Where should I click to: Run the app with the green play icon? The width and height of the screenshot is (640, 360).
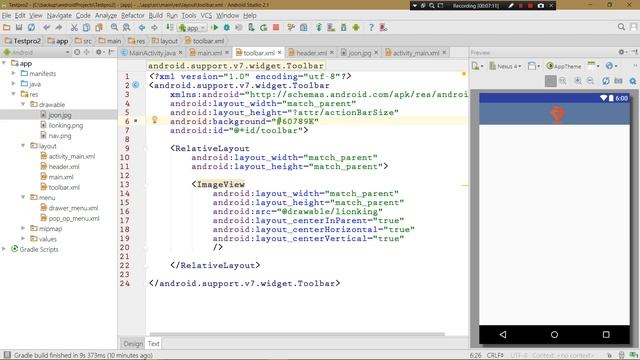[215, 28]
